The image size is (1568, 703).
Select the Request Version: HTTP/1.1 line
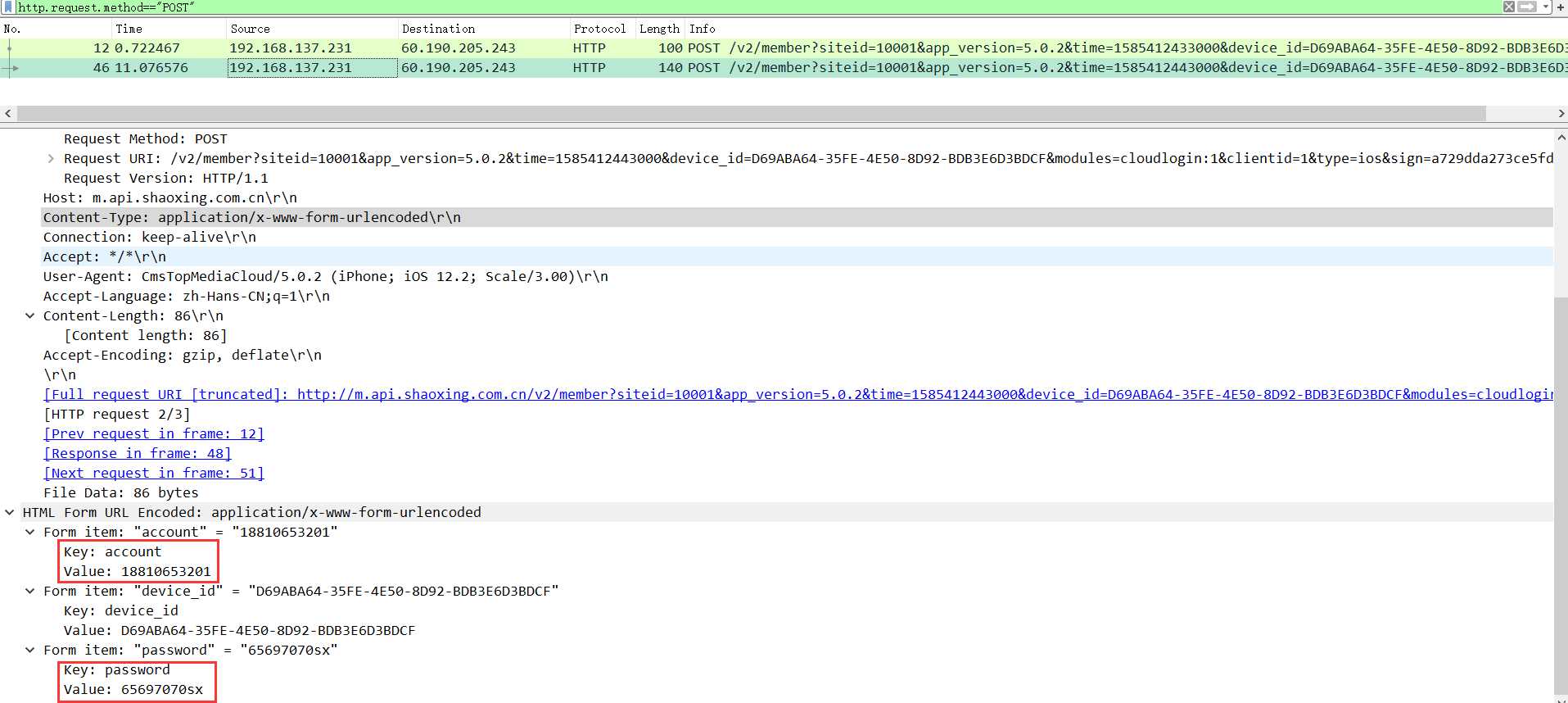166,178
